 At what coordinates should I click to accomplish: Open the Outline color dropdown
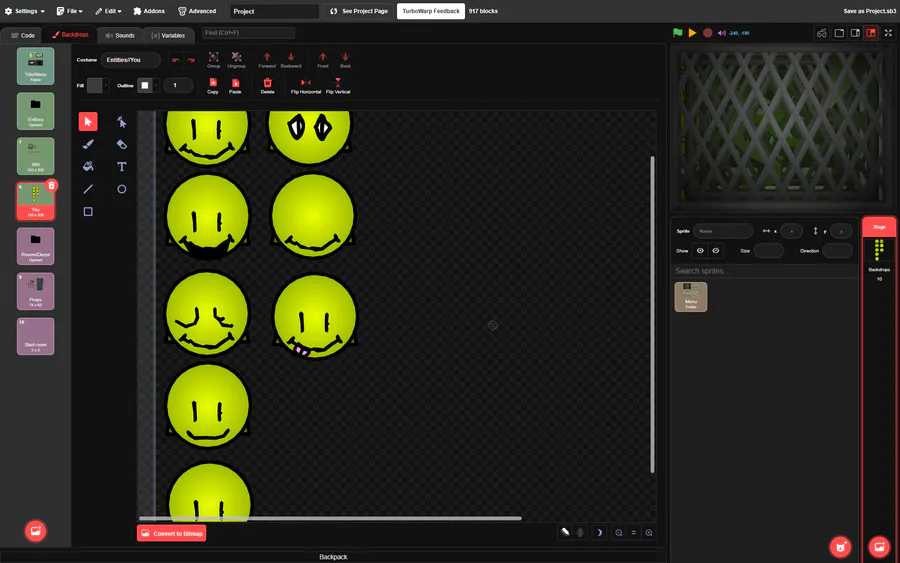148,86
